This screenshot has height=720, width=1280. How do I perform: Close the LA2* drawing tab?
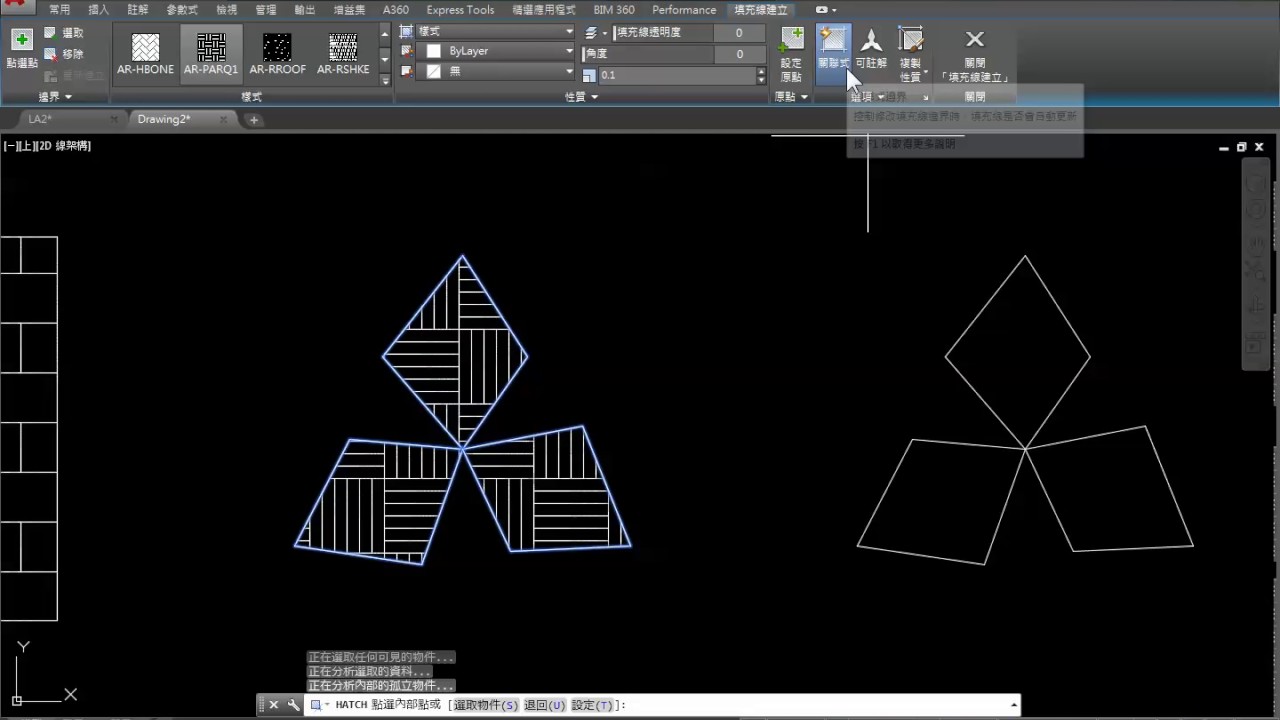tap(114, 119)
